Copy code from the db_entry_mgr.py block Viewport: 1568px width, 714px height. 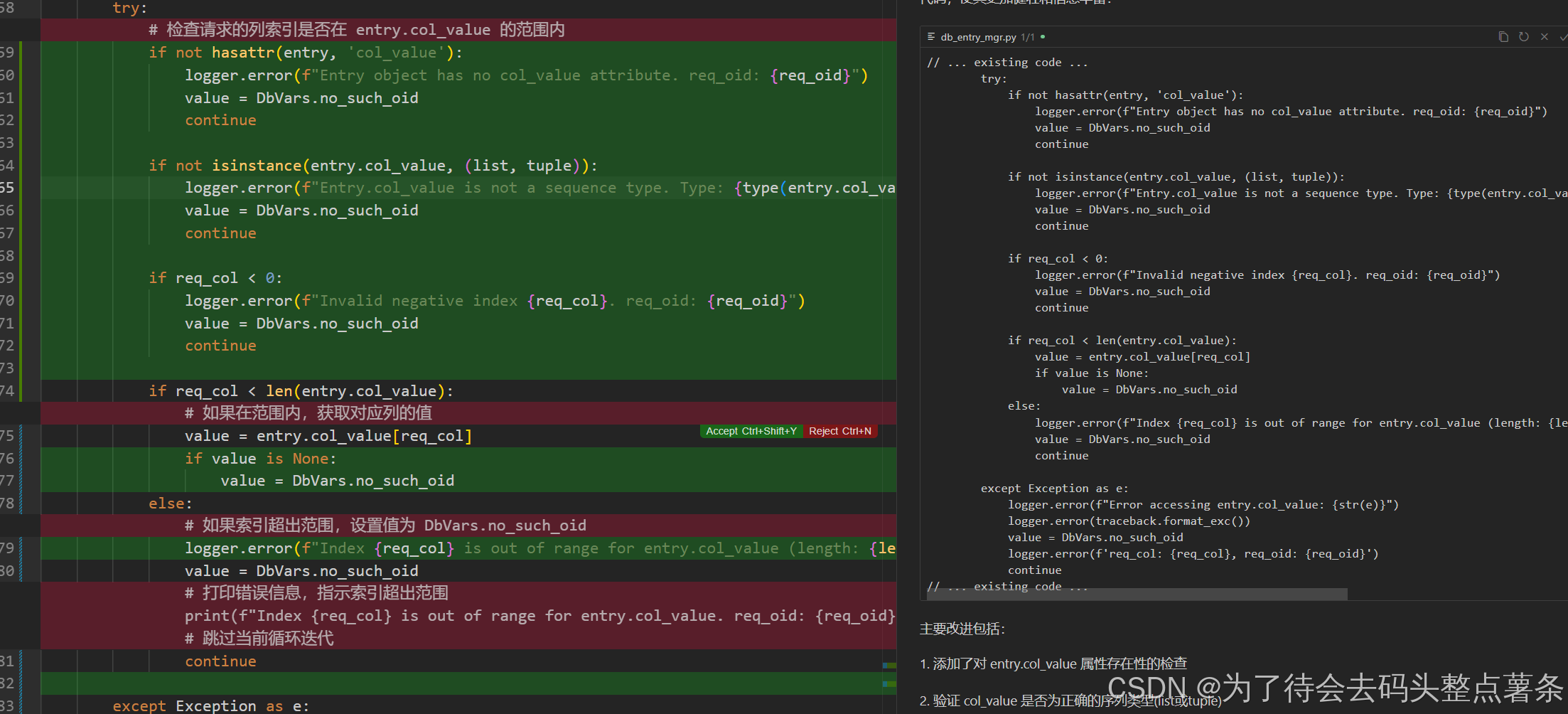tap(1503, 36)
